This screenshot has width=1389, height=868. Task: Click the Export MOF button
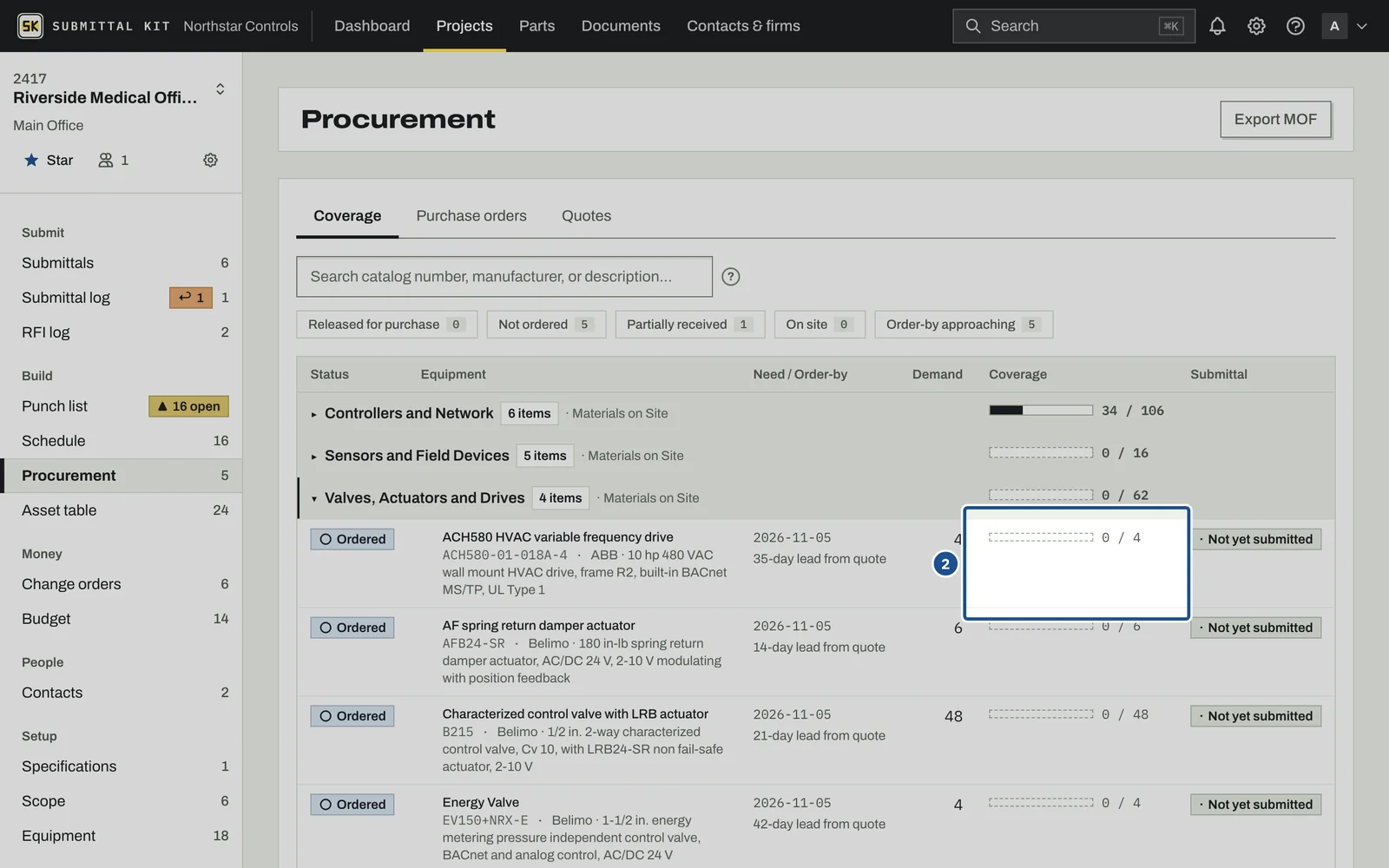coord(1275,119)
